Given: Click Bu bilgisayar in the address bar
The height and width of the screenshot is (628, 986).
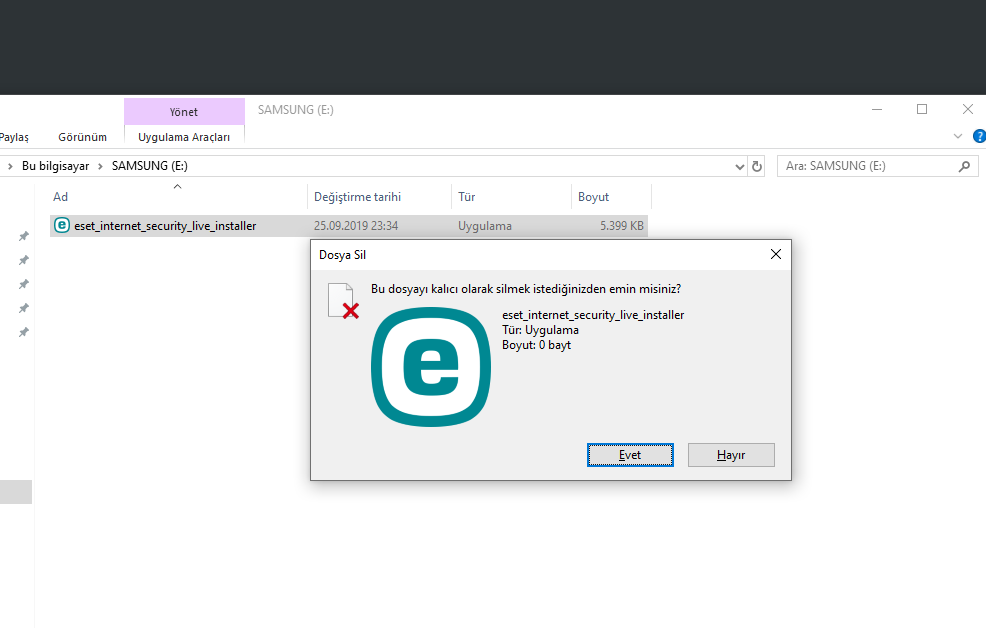Looking at the screenshot, I should coord(55,166).
